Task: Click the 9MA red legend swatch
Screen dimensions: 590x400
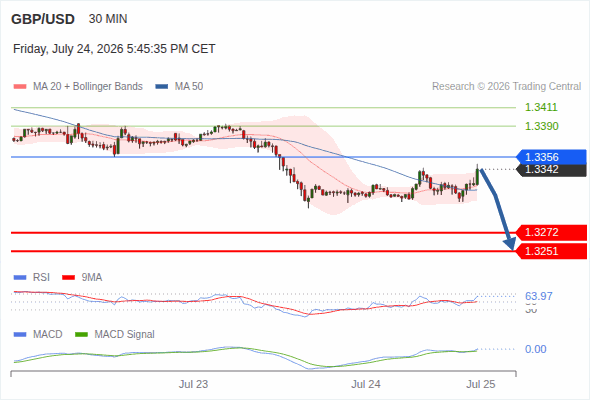Action: pos(68,277)
